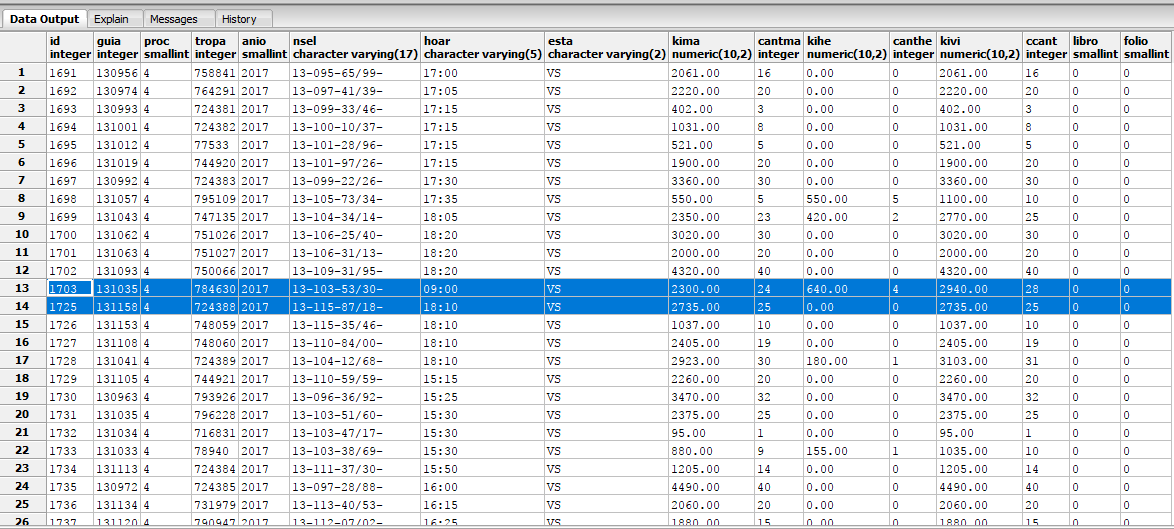1174x529 pixels.
Task: Select the "folio" smallint column header
Action: pyautogui.click(x=1145, y=47)
